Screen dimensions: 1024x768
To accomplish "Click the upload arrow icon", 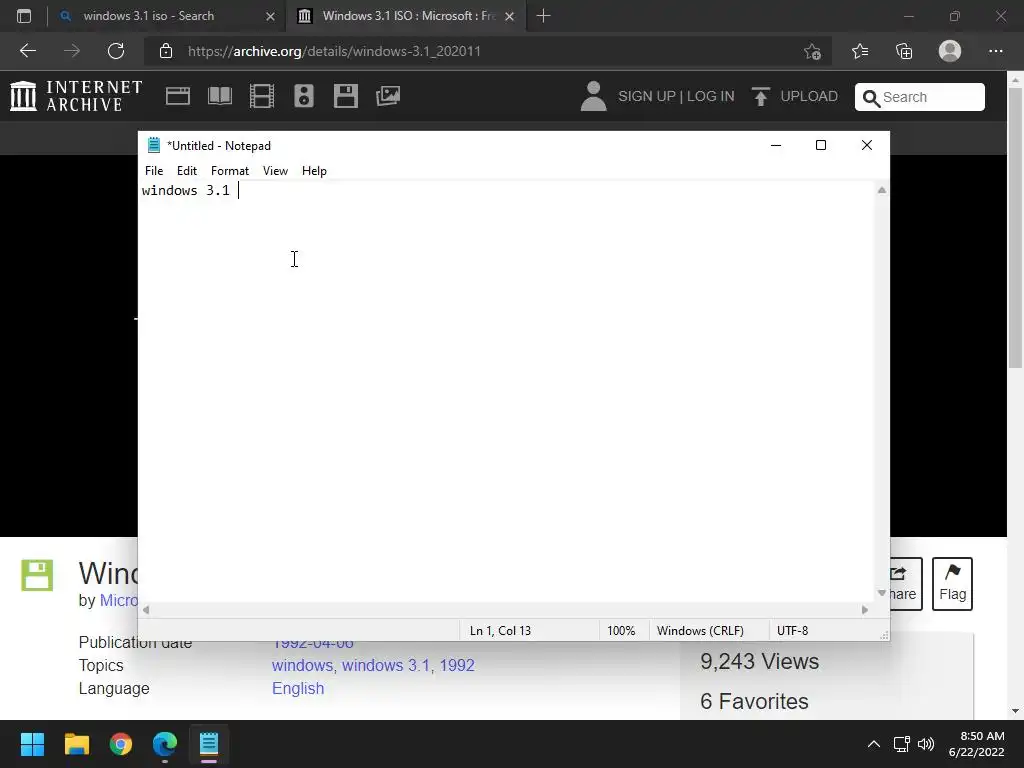I will pyautogui.click(x=761, y=96).
